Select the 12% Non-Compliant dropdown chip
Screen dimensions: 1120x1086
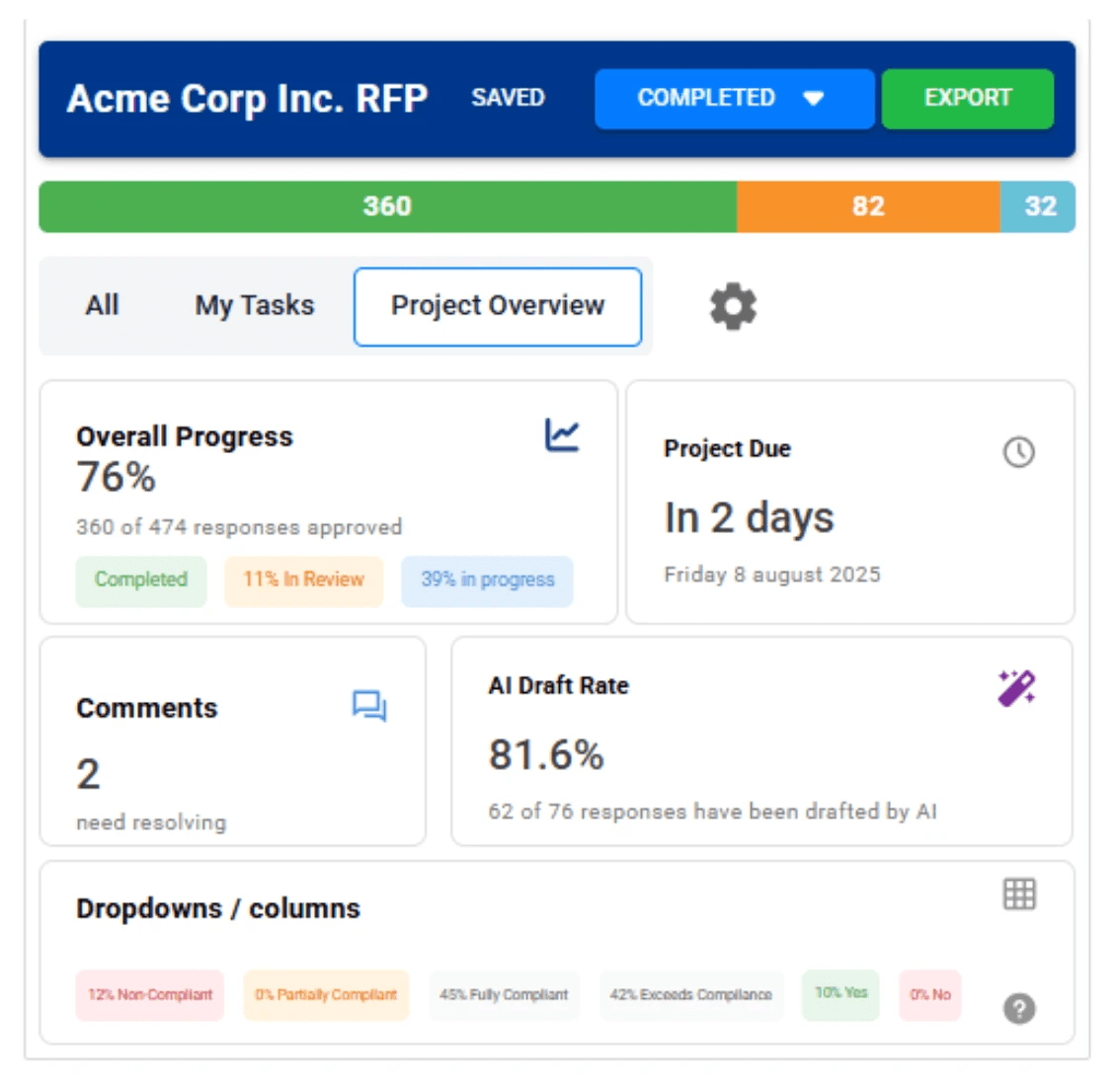[x=149, y=995]
